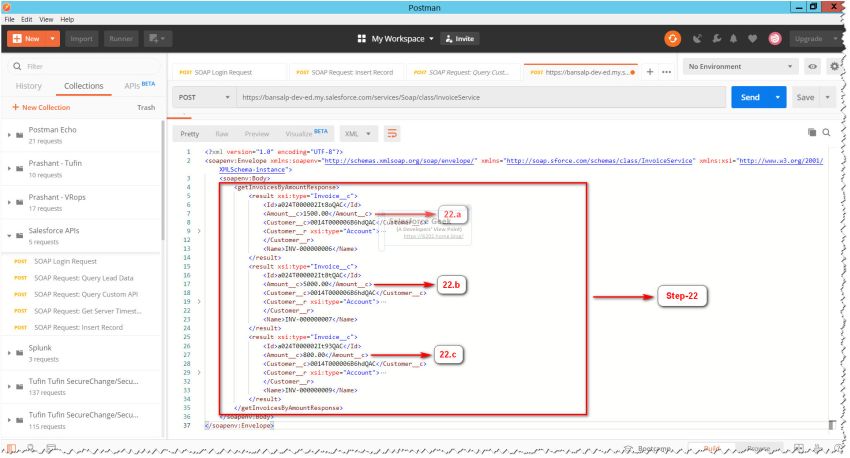Click the request URL field
The height and width of the screenshot is (458, 850).
pos(480,97)
